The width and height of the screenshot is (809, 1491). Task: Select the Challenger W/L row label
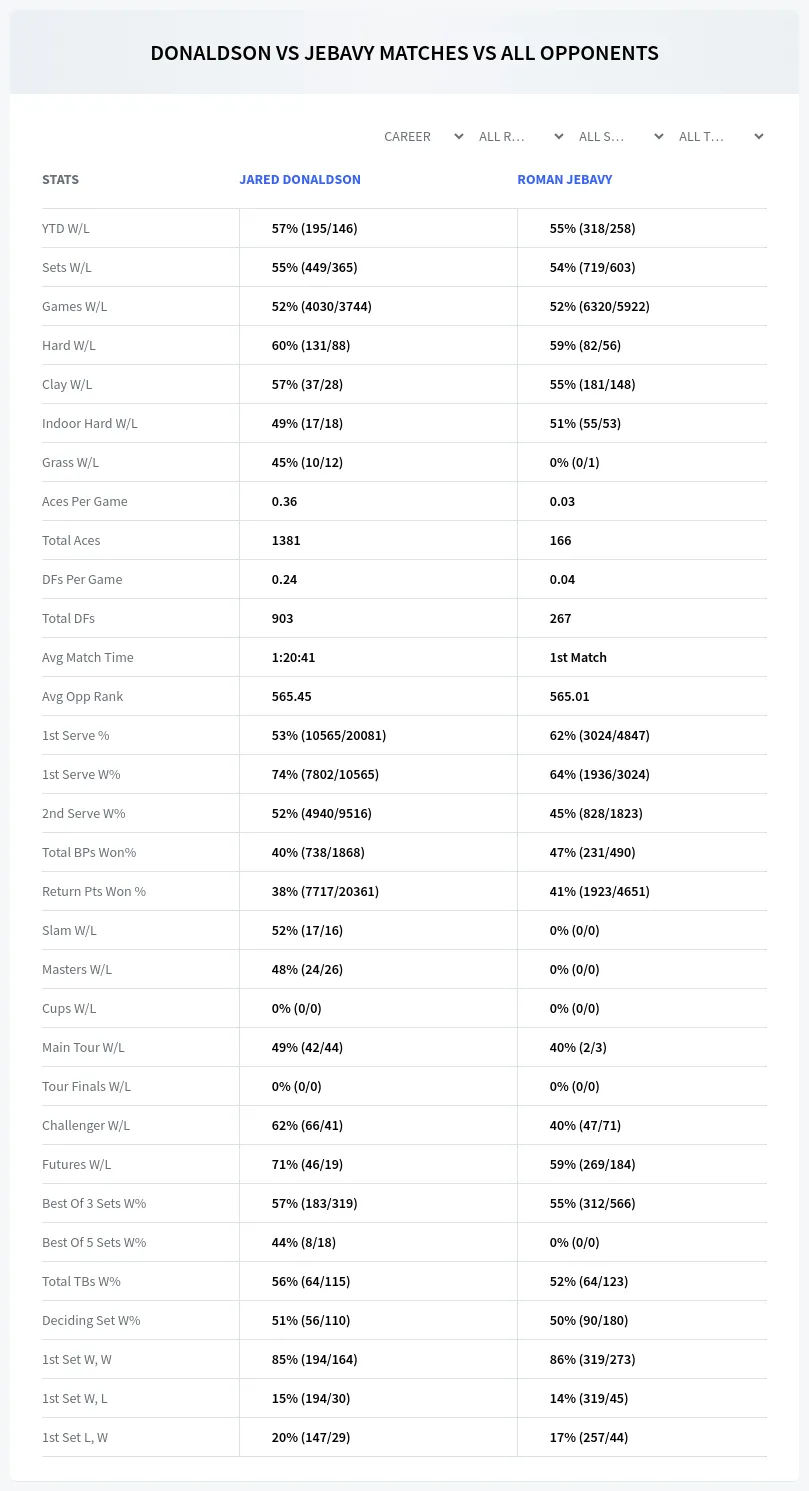click(86, 1125)
